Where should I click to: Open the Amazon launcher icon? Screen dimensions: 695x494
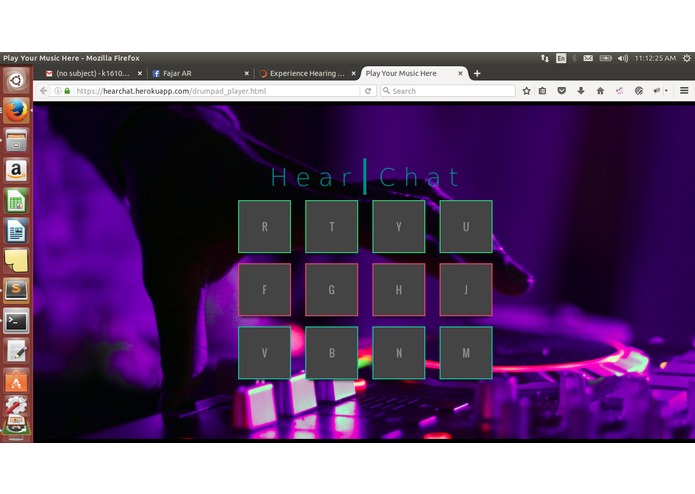[x=16, y=171]
